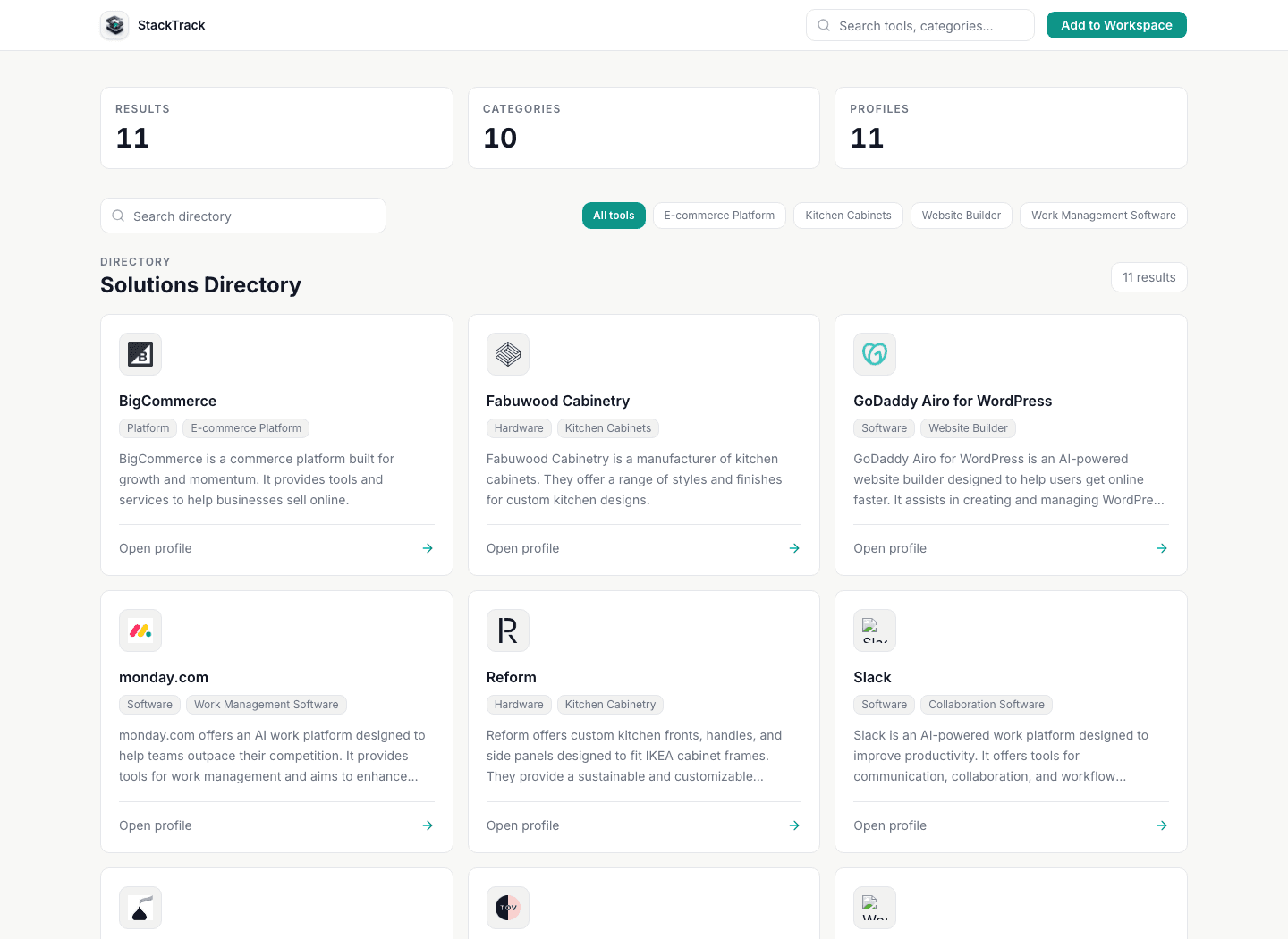Image resolution: width=1288 pixels, height=939 pixels.
Task: Click Work Management Software tag on monday.com card
Action: tap(267, 705)
